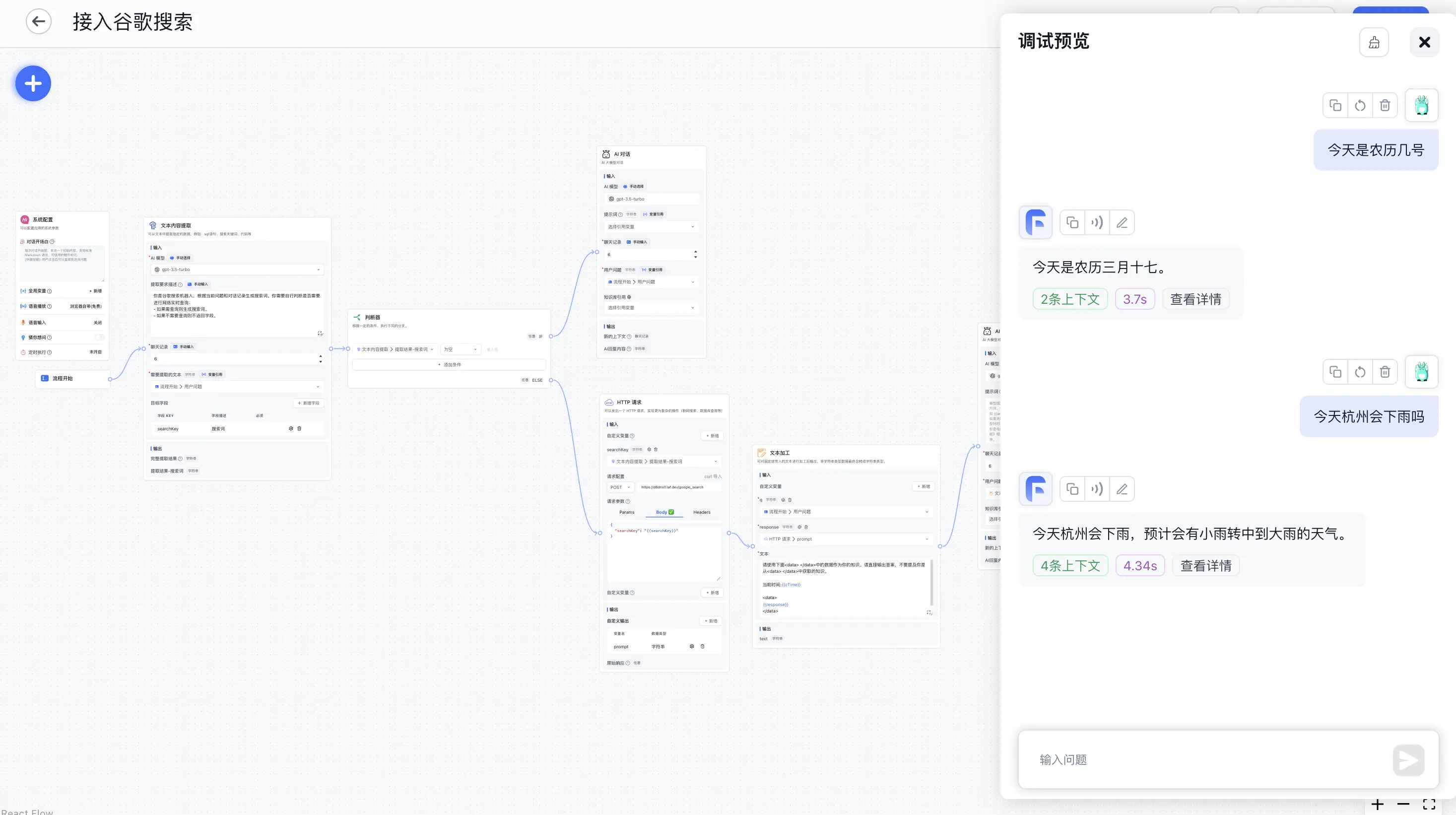Click the send message arrow button

[1408, 760]
